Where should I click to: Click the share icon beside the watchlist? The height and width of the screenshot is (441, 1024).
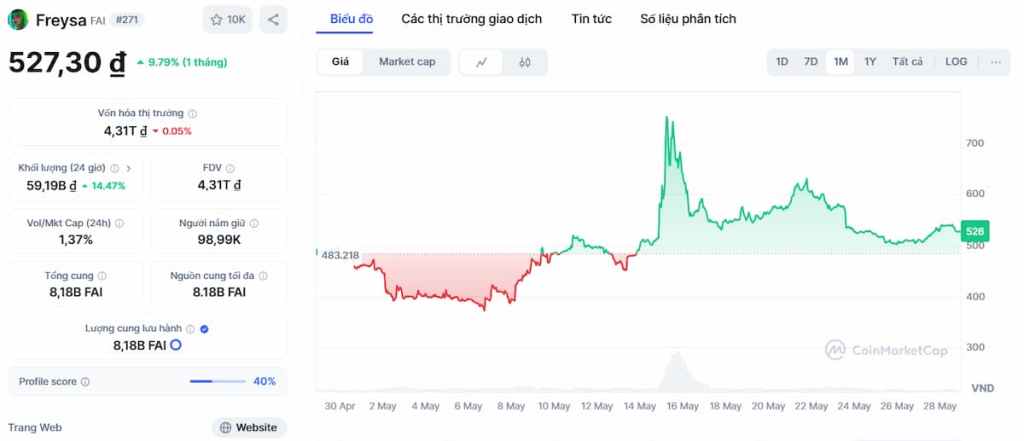click(x=273, y=20)
